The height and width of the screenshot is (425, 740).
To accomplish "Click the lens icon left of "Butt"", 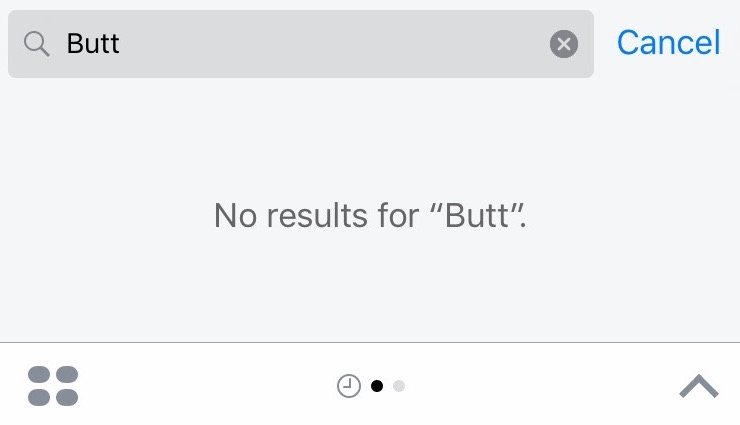I will (37, 44).
